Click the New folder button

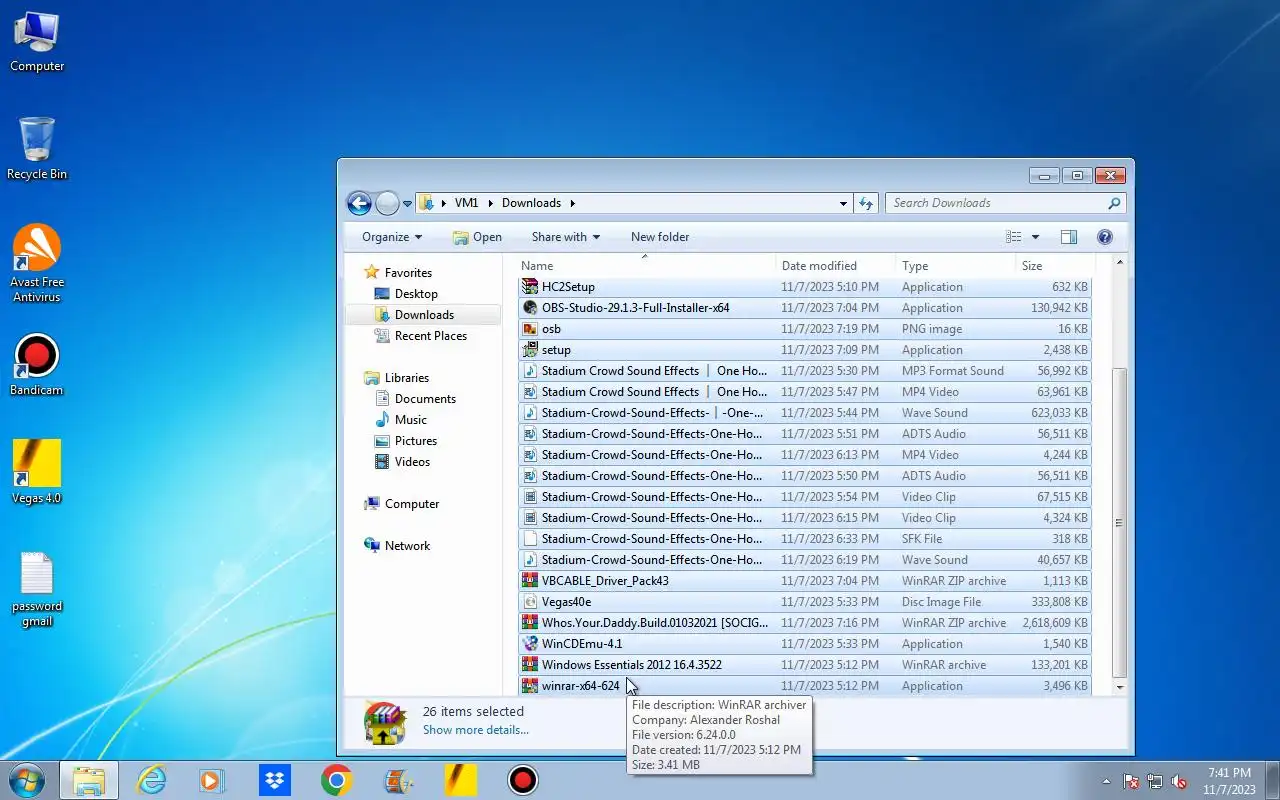(x=660, y=237)
